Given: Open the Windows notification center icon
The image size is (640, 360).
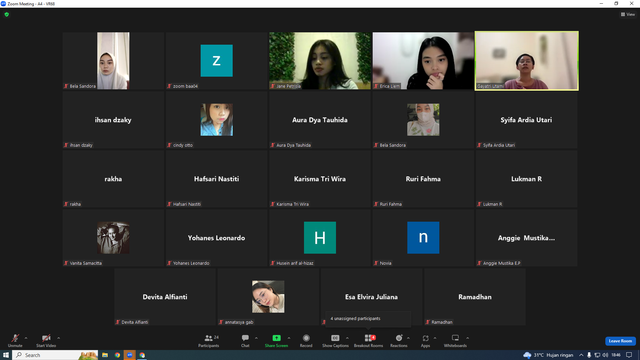Looking at the screenshot, I should (629, 355).
